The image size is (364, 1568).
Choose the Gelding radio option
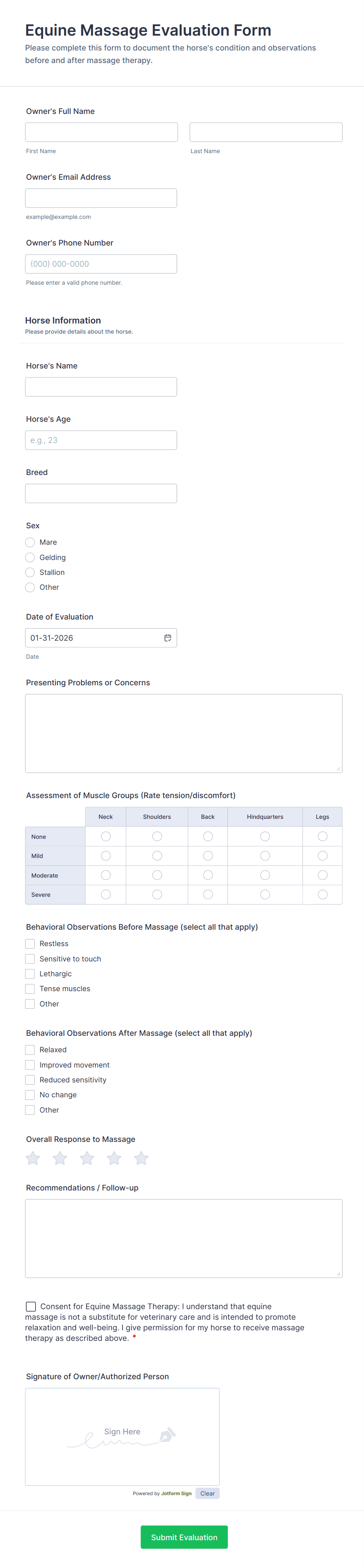pos(30,558)
